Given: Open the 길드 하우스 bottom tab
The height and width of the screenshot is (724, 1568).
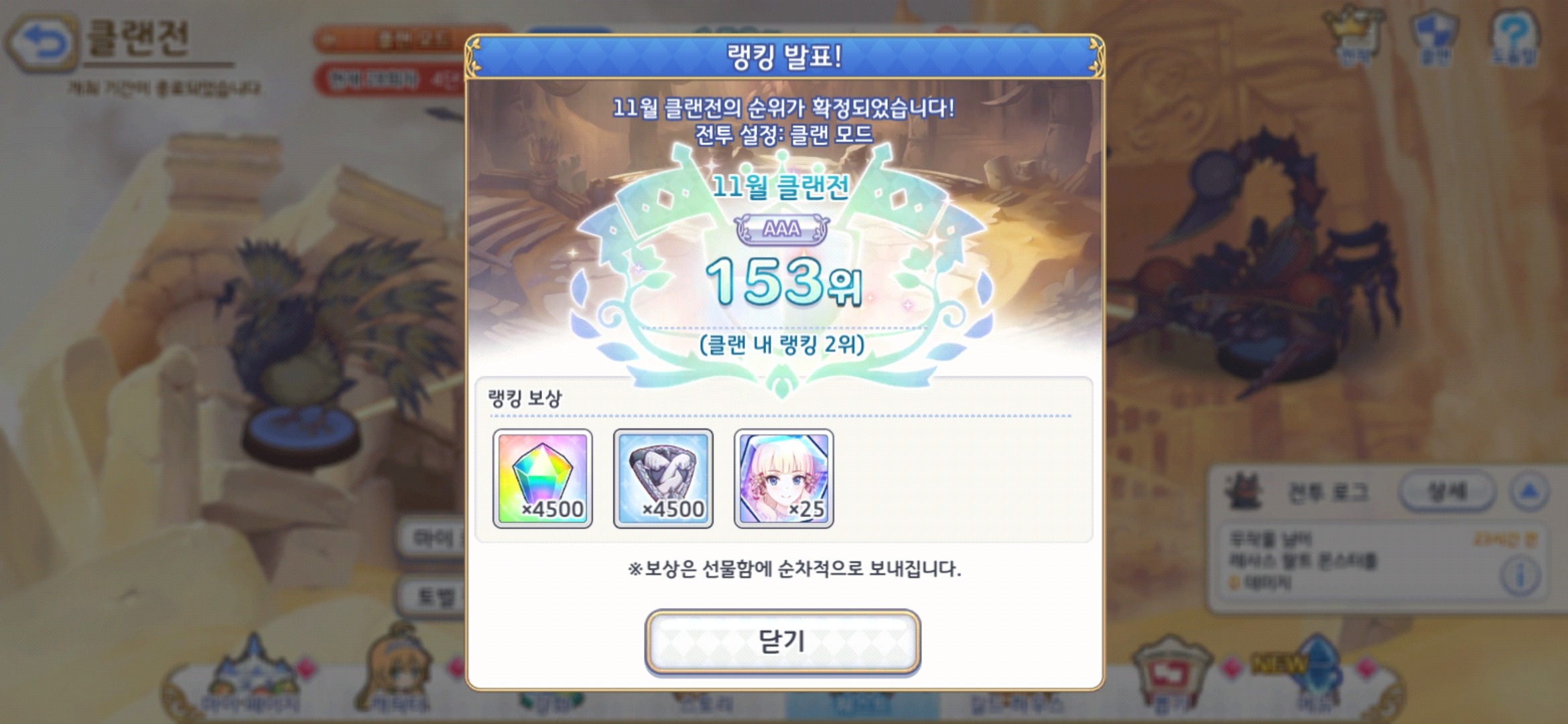Looking at the screenshot, I should (x=1015, y=701).
